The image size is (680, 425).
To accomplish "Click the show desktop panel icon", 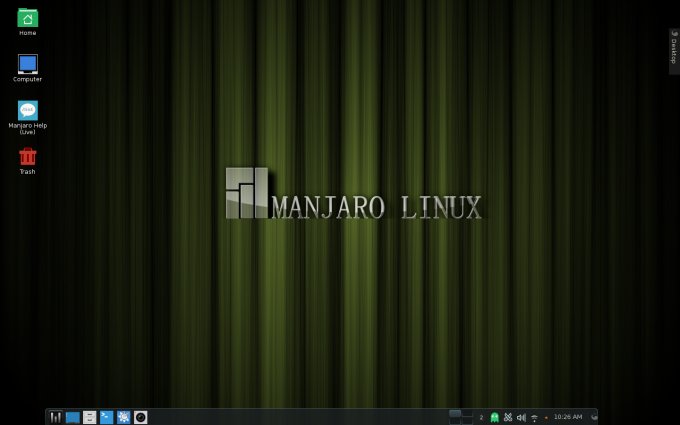I will pyautogui.click(x=72, y=417).
